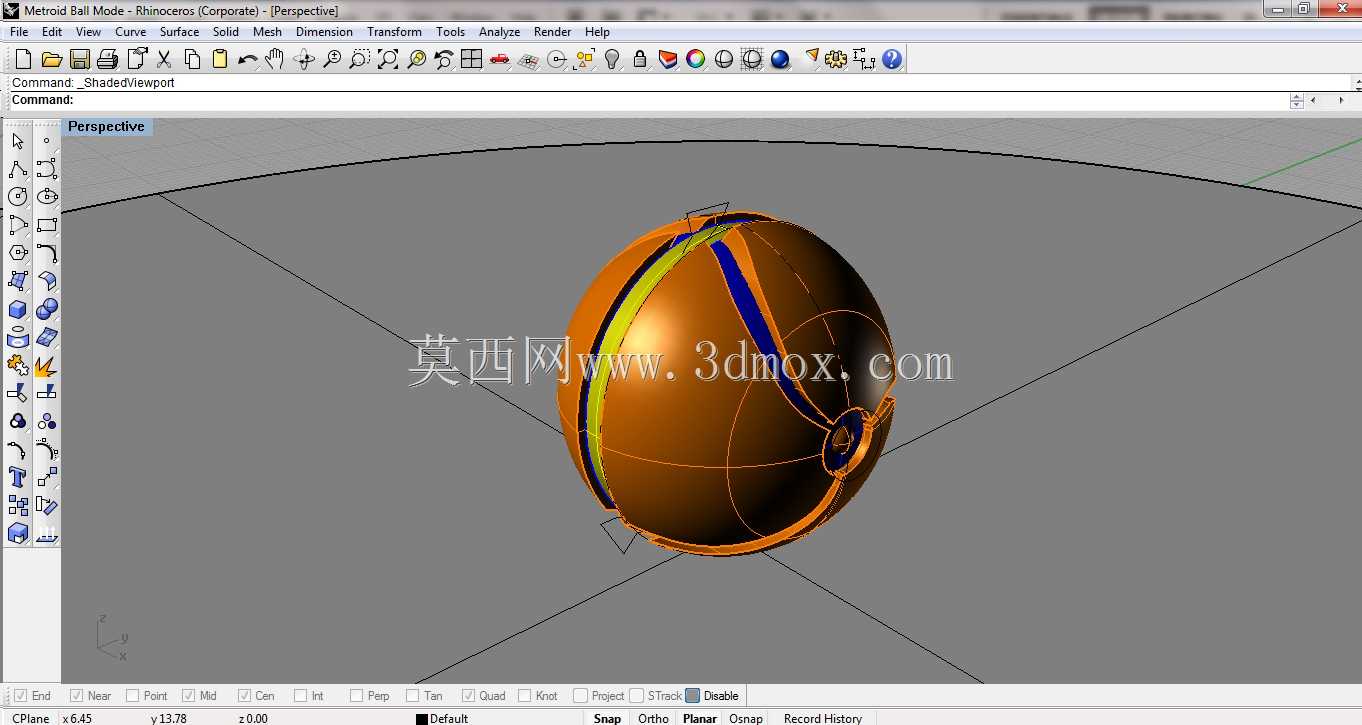The image size is (1362, 725).
Task: Enable the Project checkbox
Action: coord(581,696)
